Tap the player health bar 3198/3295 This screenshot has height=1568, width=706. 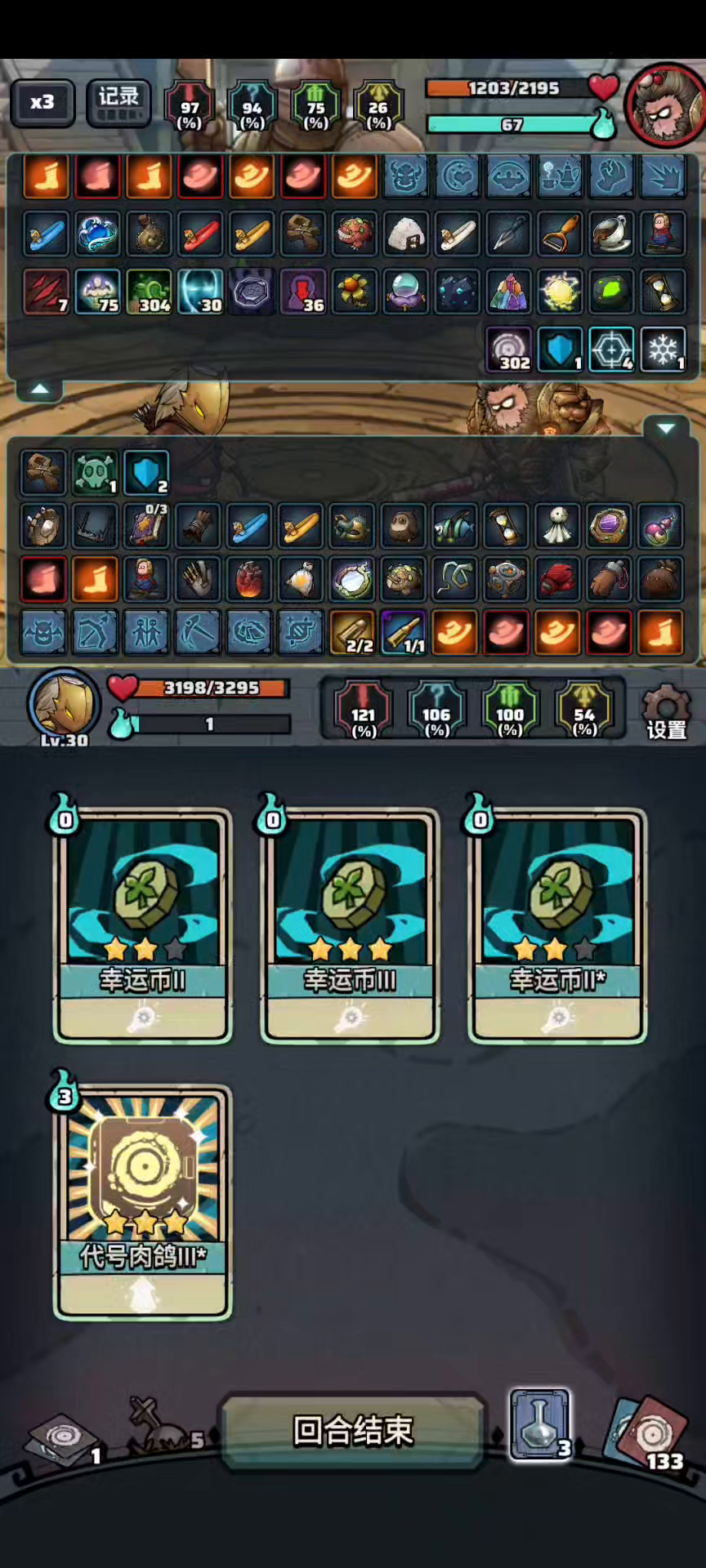(x=211, y=688)
